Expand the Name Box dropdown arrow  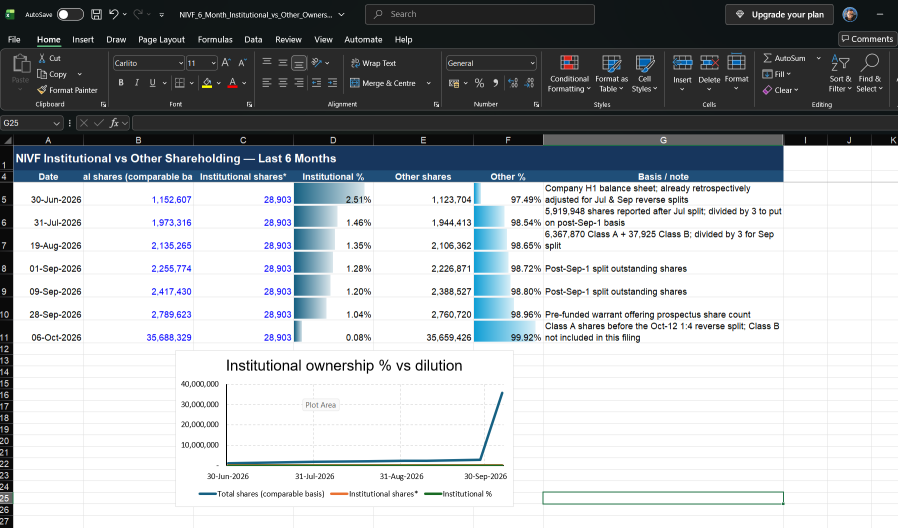56,123
